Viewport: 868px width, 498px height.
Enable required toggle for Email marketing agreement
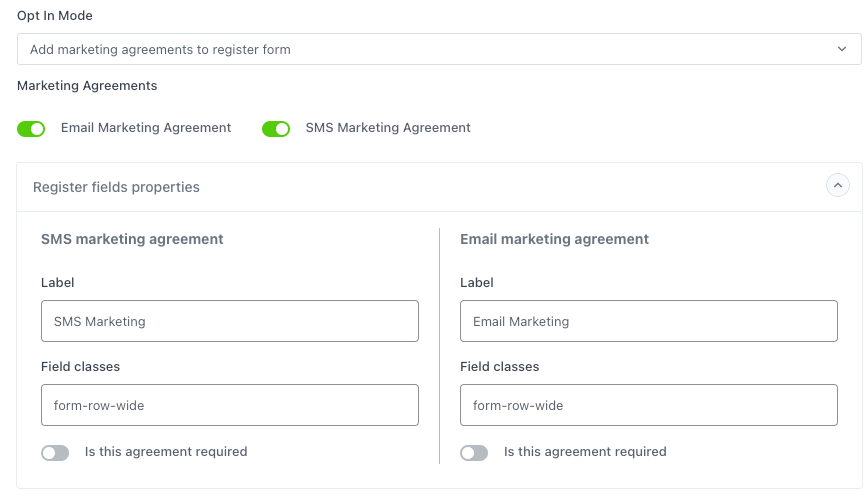pyautogui.click(x=474, y=453)
